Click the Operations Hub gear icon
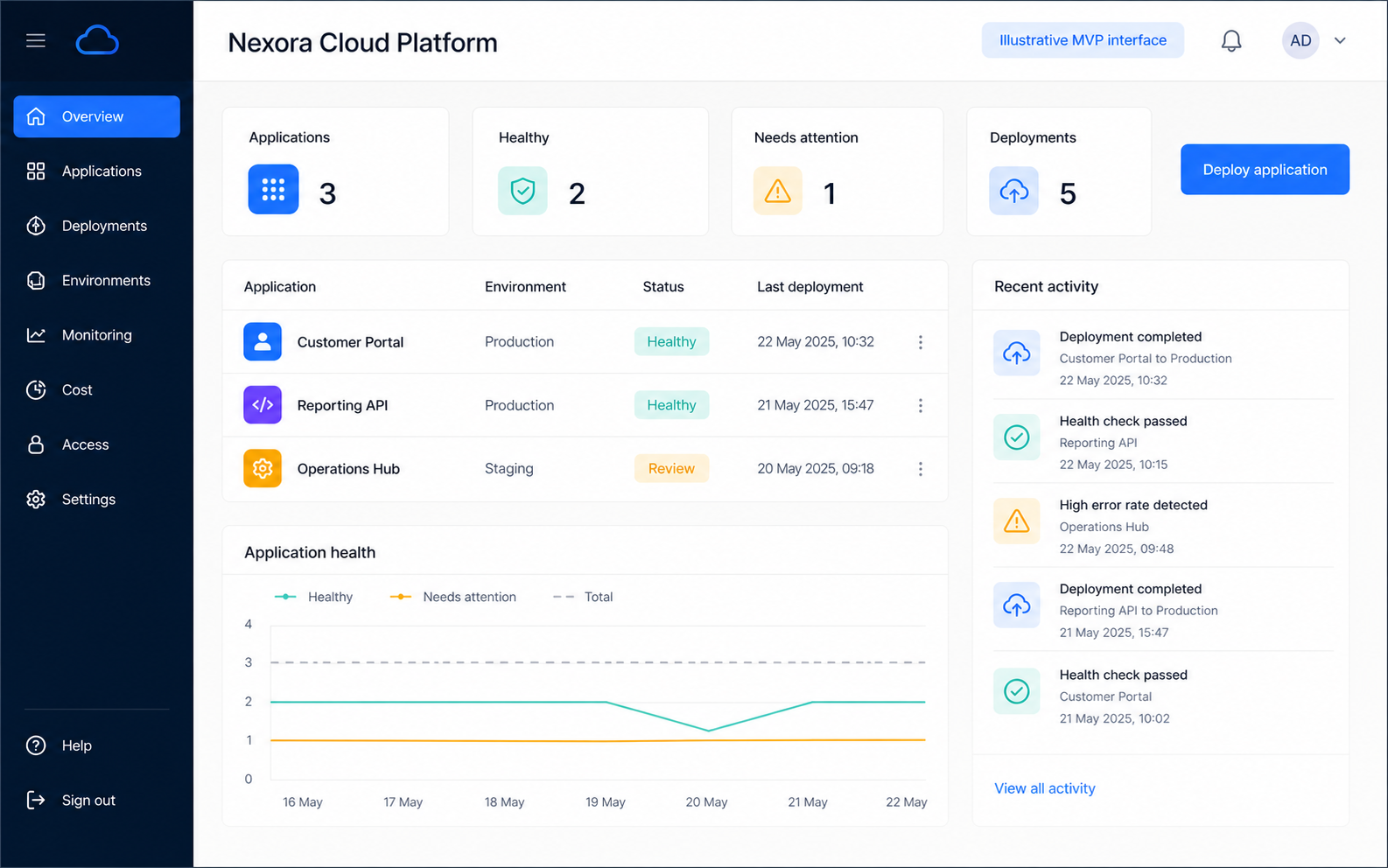Image resolution: width=1388 pixels, height=868 pixels. click(x=263, y=469)
